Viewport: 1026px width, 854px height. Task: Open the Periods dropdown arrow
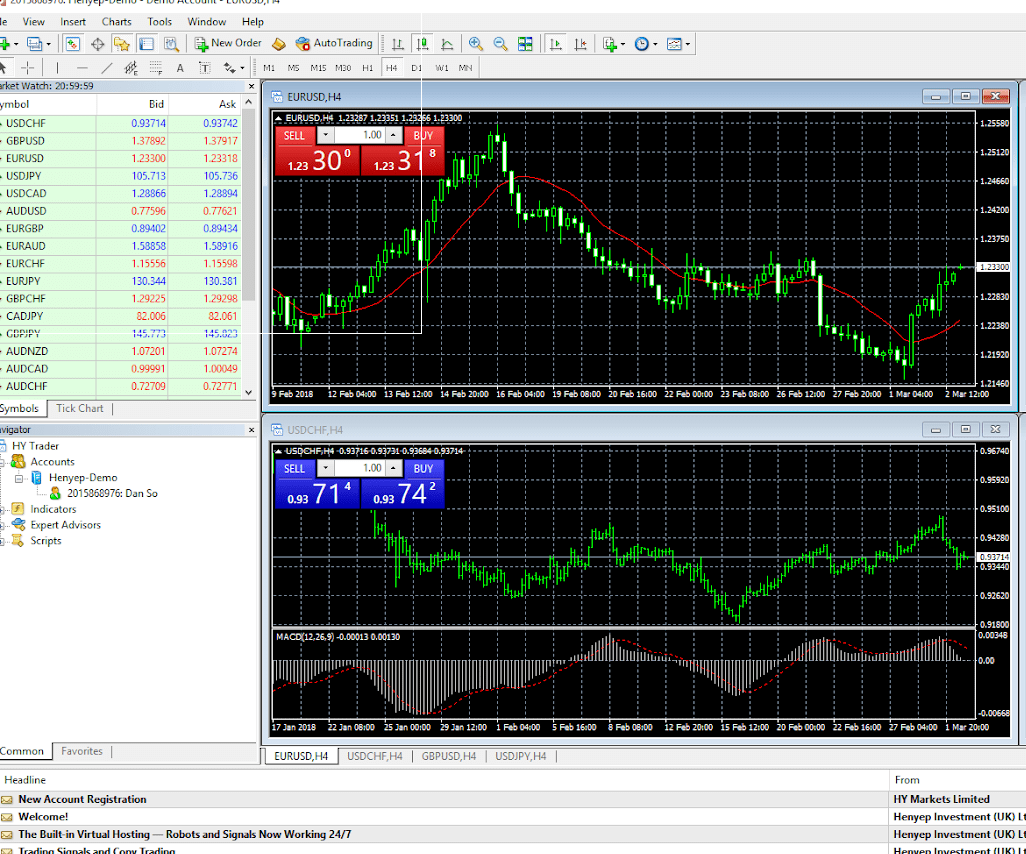654,44
